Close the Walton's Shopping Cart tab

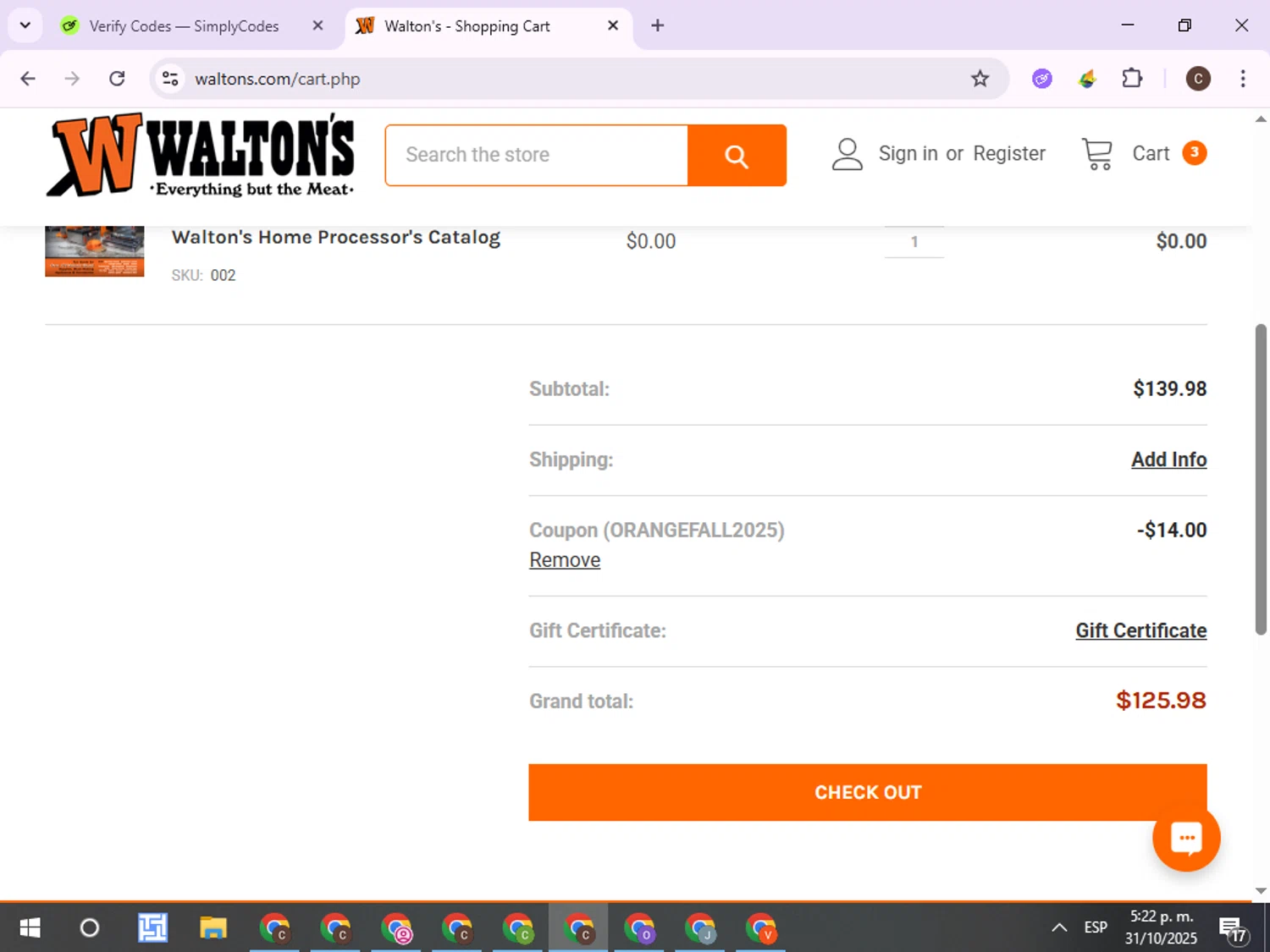pos(613,25)
